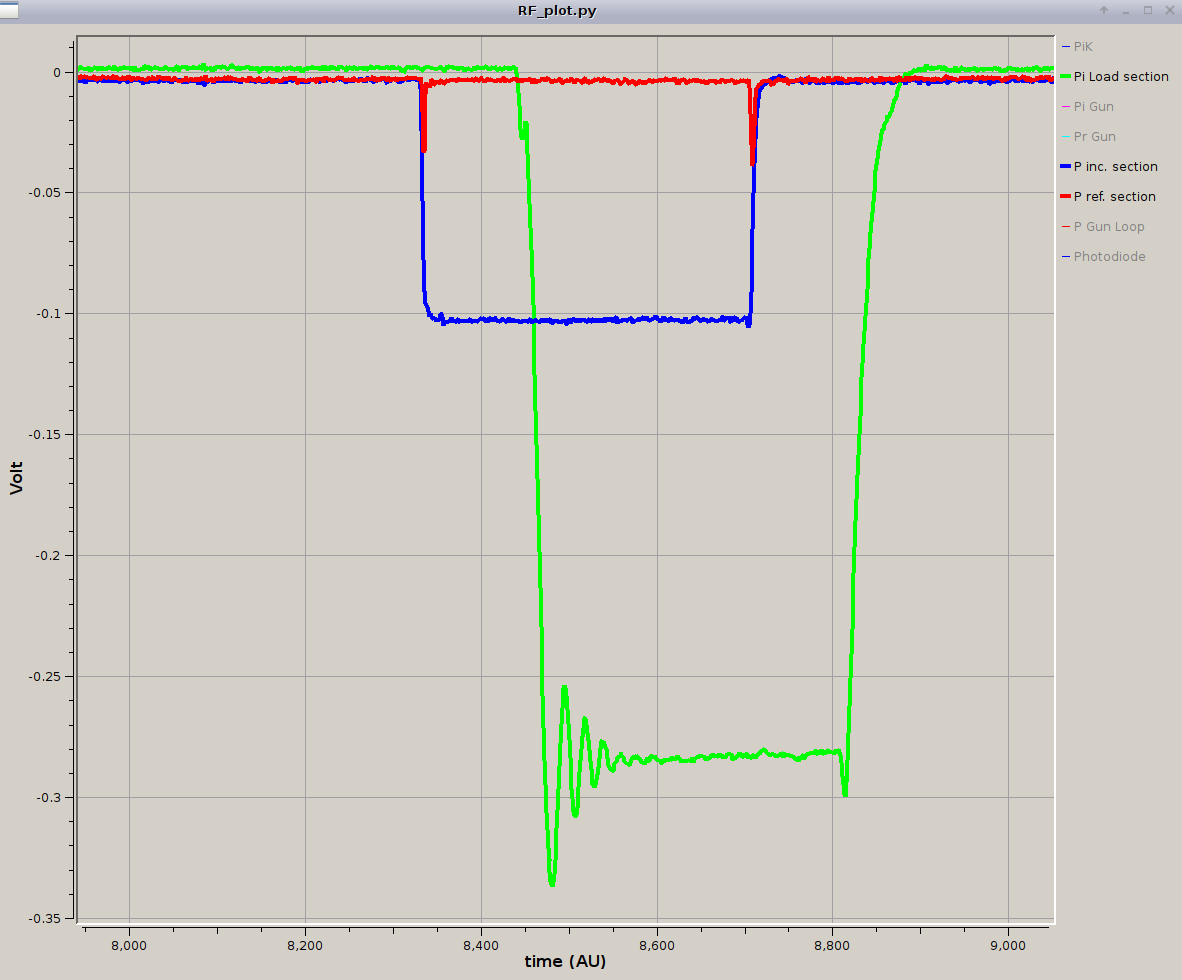Image resolution: width=1182 pixels, height=980 pixels.
Task: Show the PiK curve from the legend
Action: tap(1082, 47)
